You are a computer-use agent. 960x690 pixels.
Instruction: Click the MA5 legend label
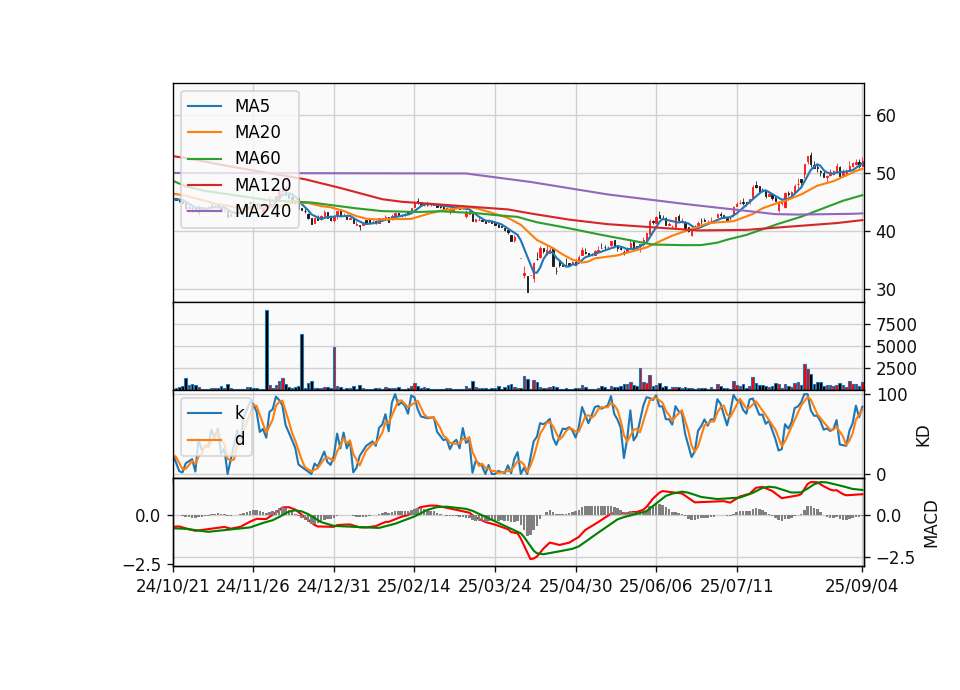252,106
